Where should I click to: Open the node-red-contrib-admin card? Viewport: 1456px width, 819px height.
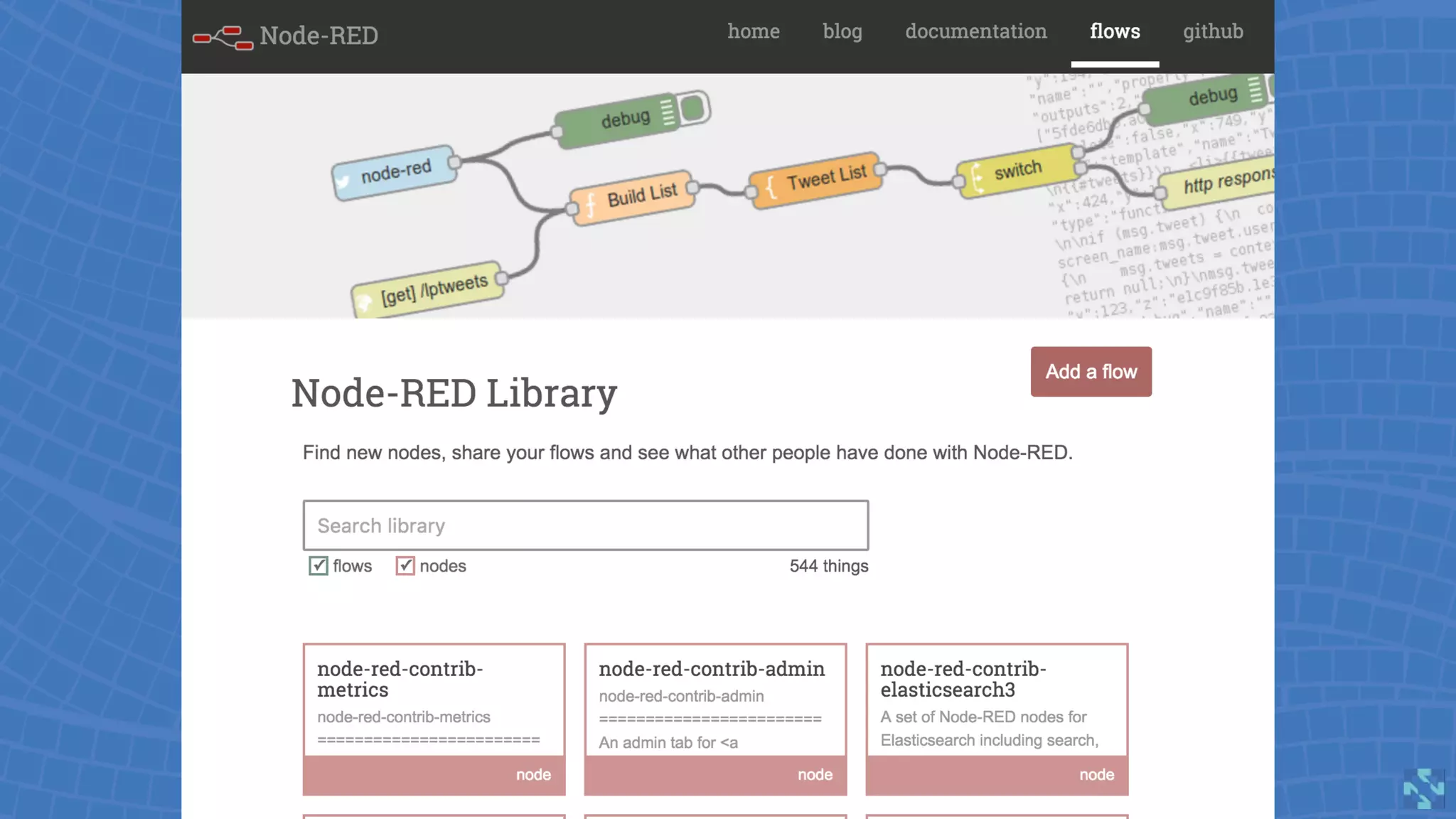point(715,719)
